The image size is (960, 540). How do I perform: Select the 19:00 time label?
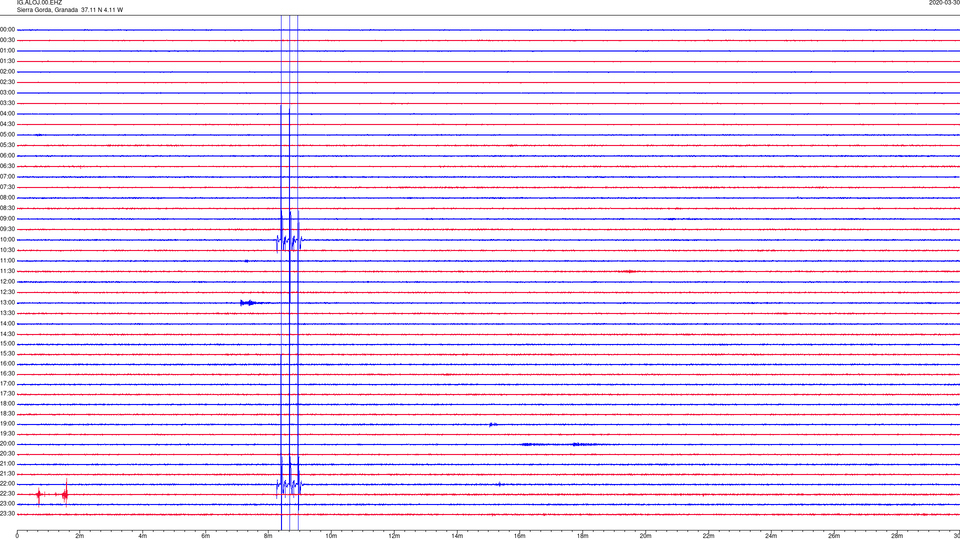(x=7, y=424)
